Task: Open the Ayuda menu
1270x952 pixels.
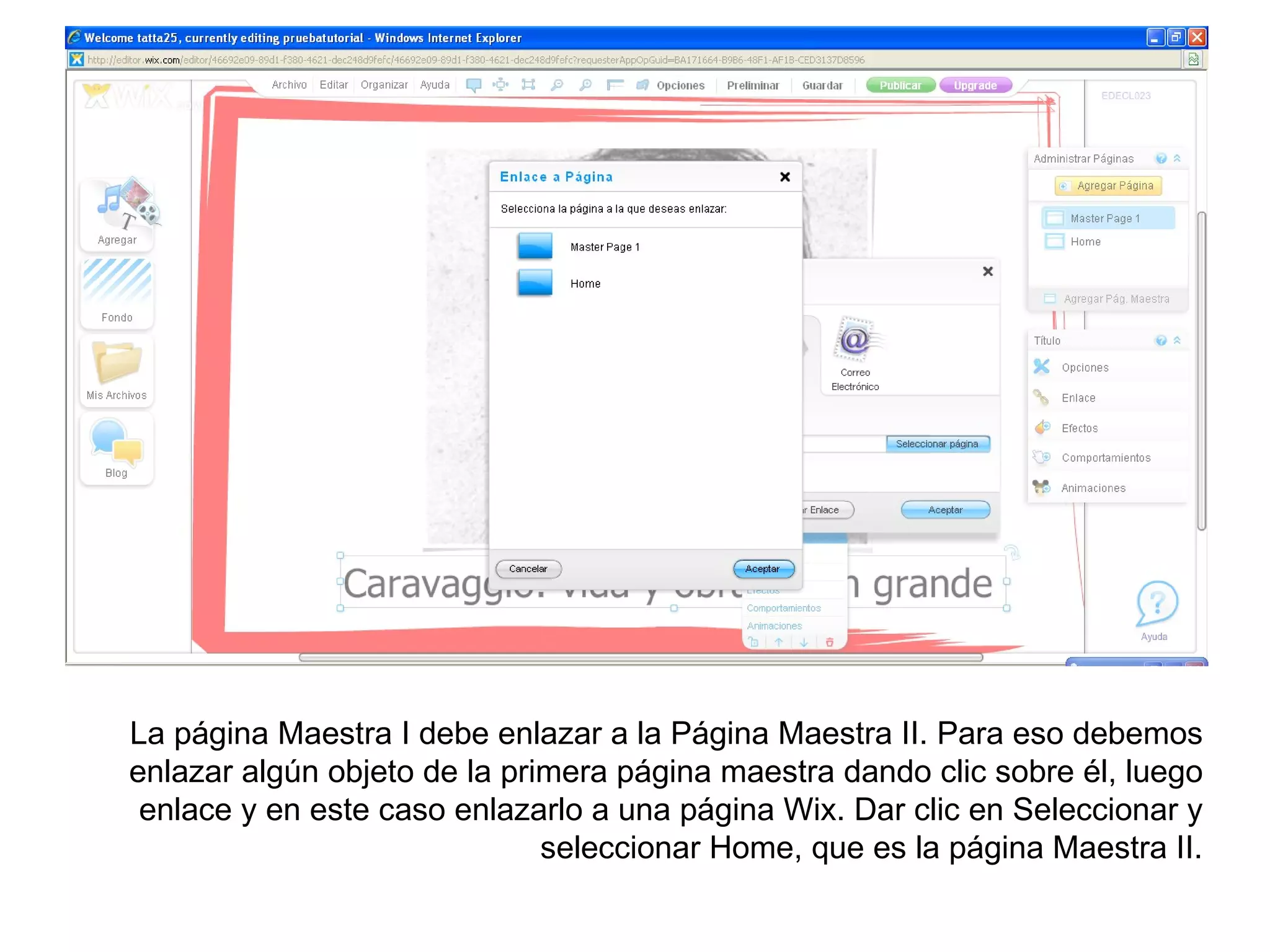Action: (435, 85)
